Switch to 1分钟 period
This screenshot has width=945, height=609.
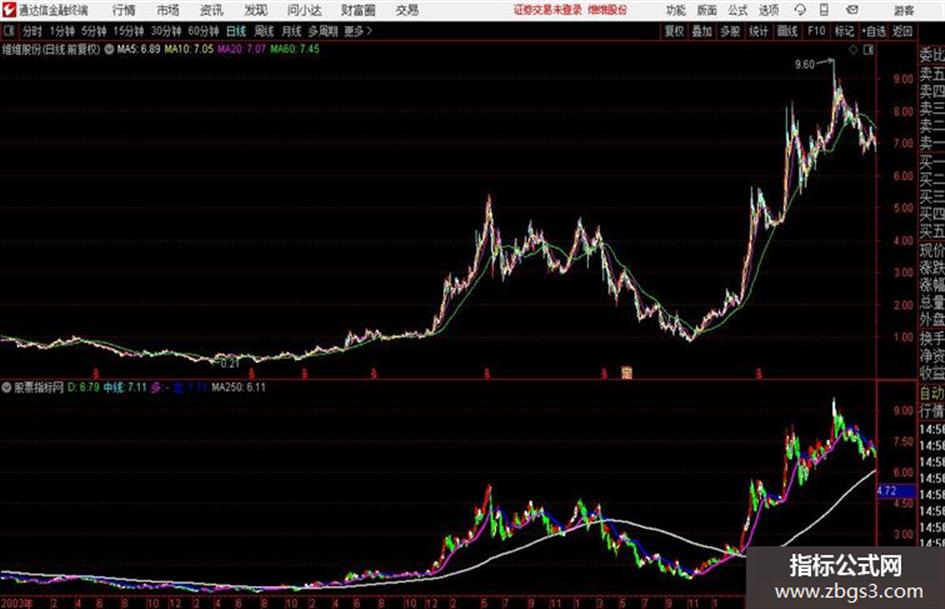pos(62,31)
